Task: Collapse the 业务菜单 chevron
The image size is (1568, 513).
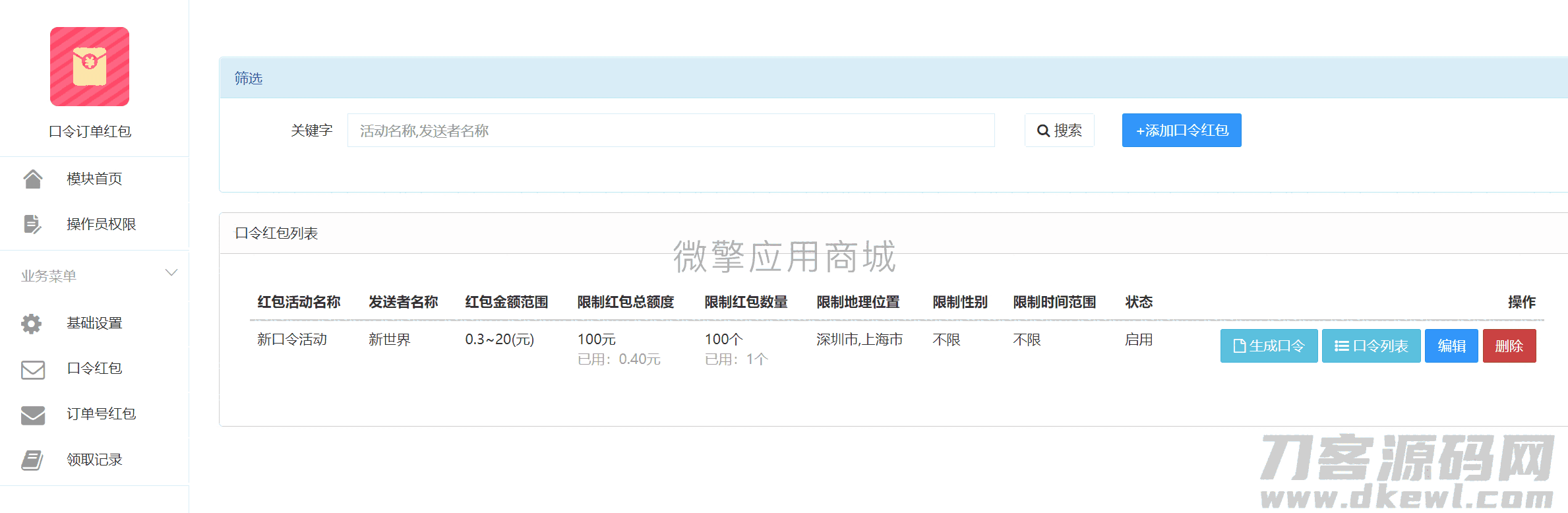Action: 171,273
